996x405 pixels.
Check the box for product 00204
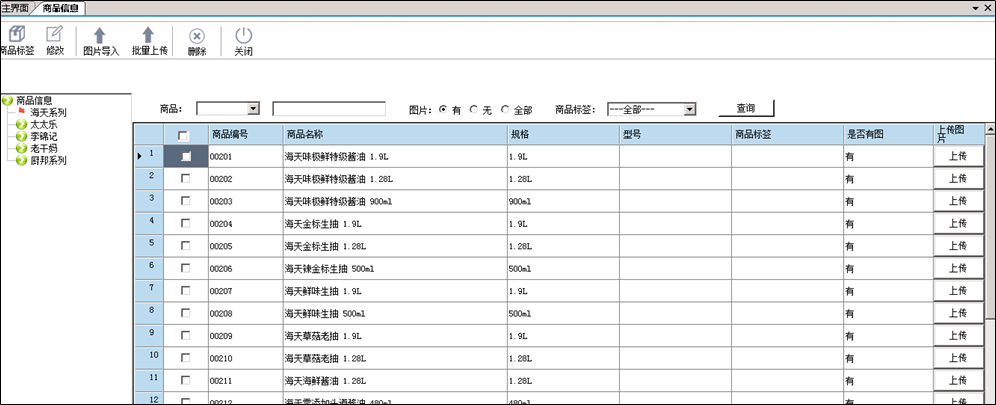[x=185, y=223]
